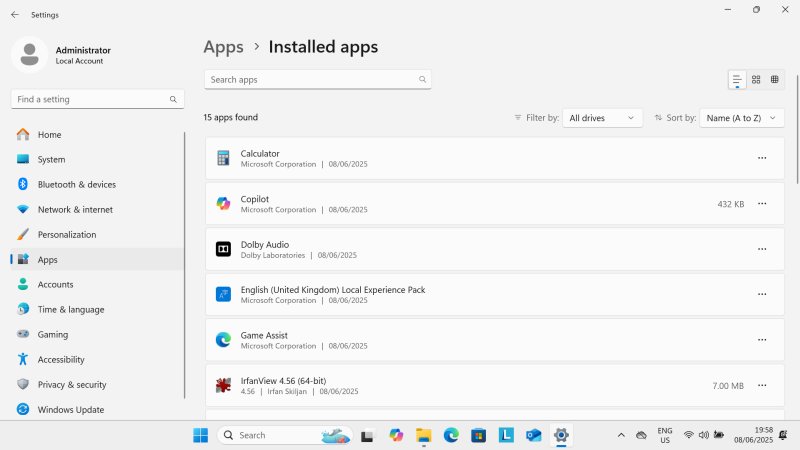
Task: Open File Explorer from the taskbar
Action: (424, 435)
